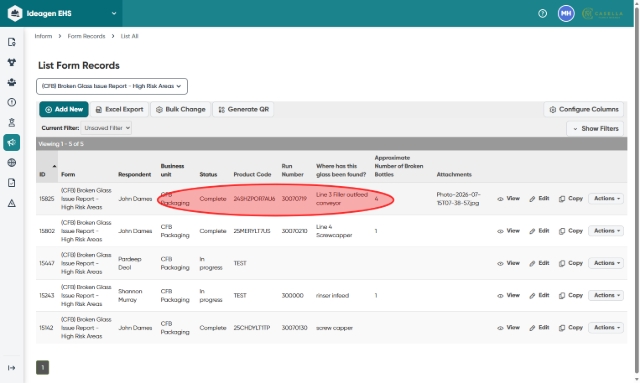The image size is (640, 383).
Task: Click product code 25CHDYLT1TP
Action: 252,328
